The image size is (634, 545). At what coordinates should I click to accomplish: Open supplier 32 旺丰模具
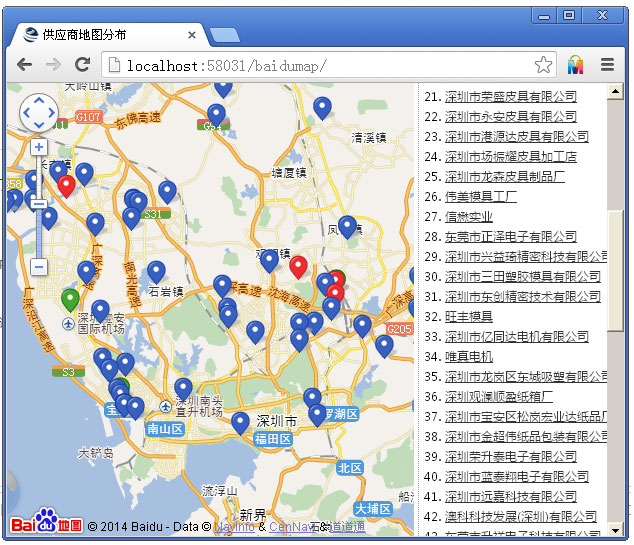tap(469, 317)
